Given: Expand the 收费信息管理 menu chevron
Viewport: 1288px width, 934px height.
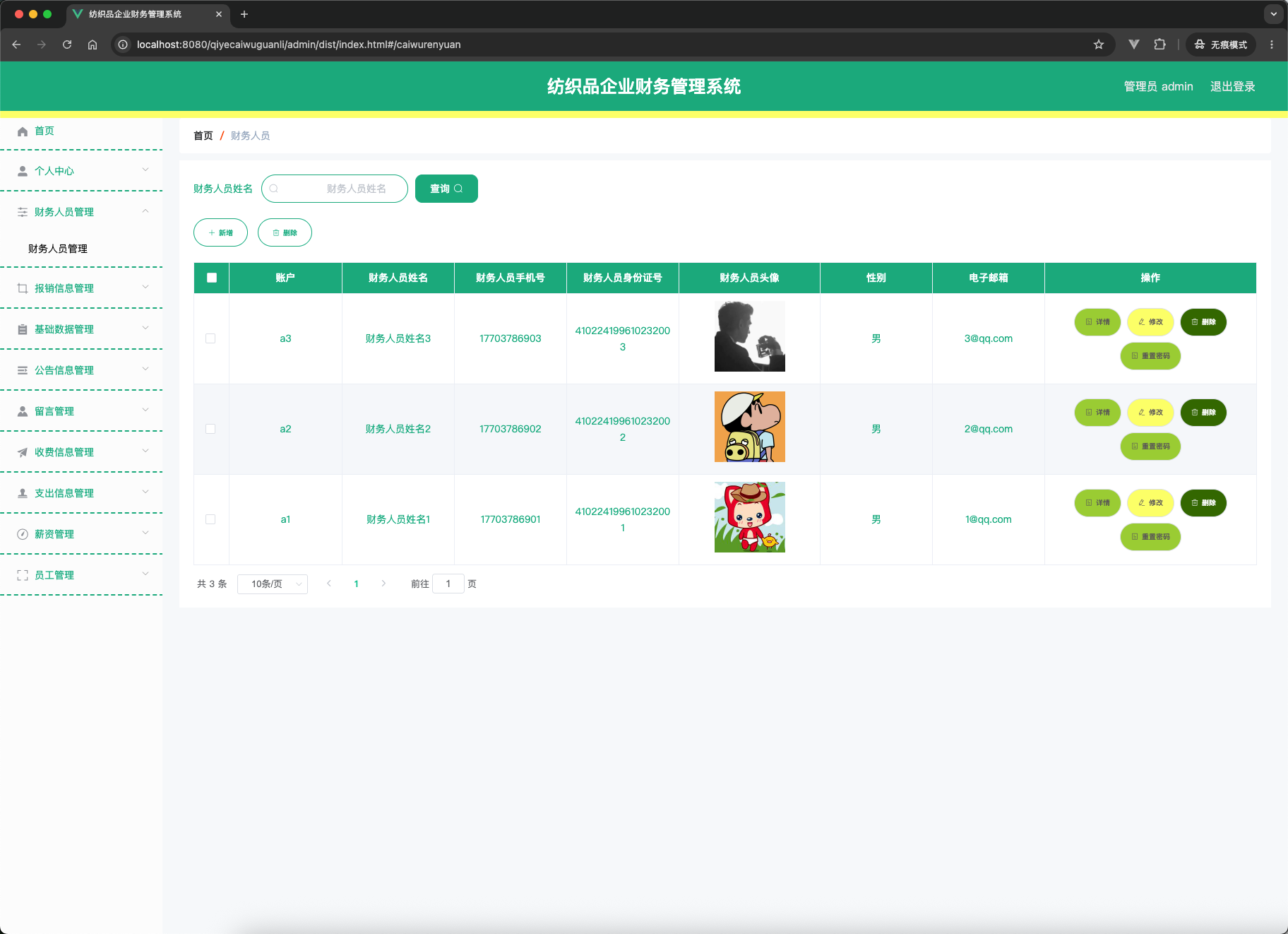Looking at the screenshot, I should tap(145, 451).
